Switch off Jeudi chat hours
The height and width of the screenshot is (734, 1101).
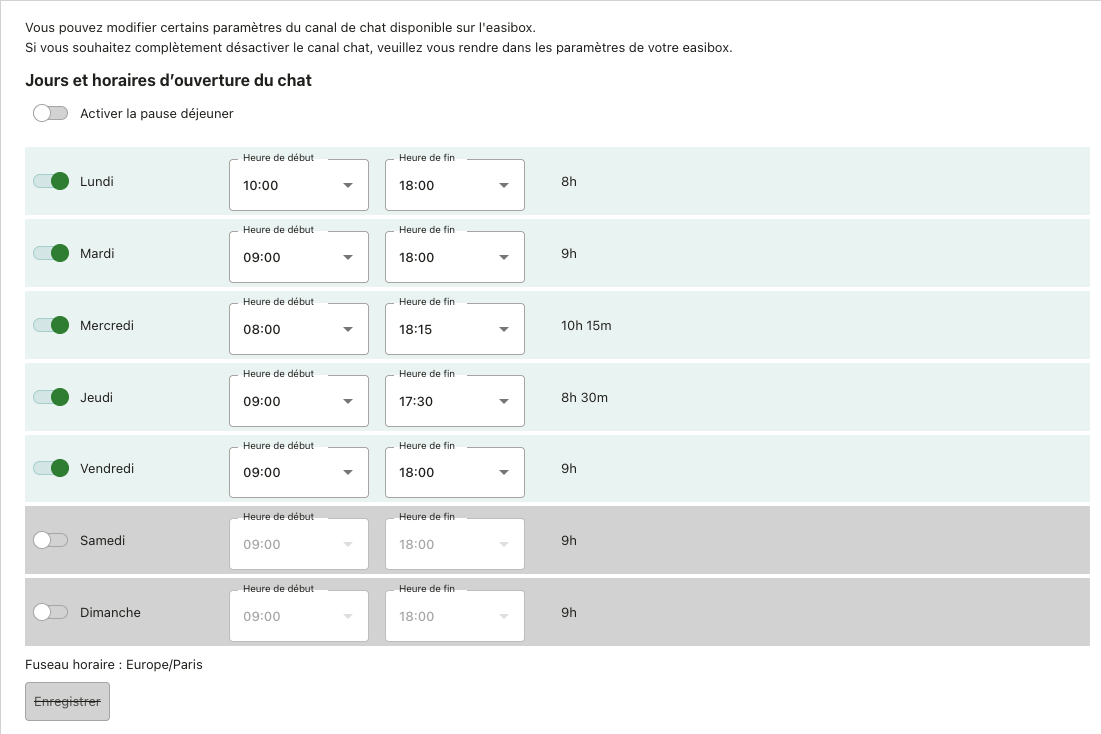coord(51,397)
